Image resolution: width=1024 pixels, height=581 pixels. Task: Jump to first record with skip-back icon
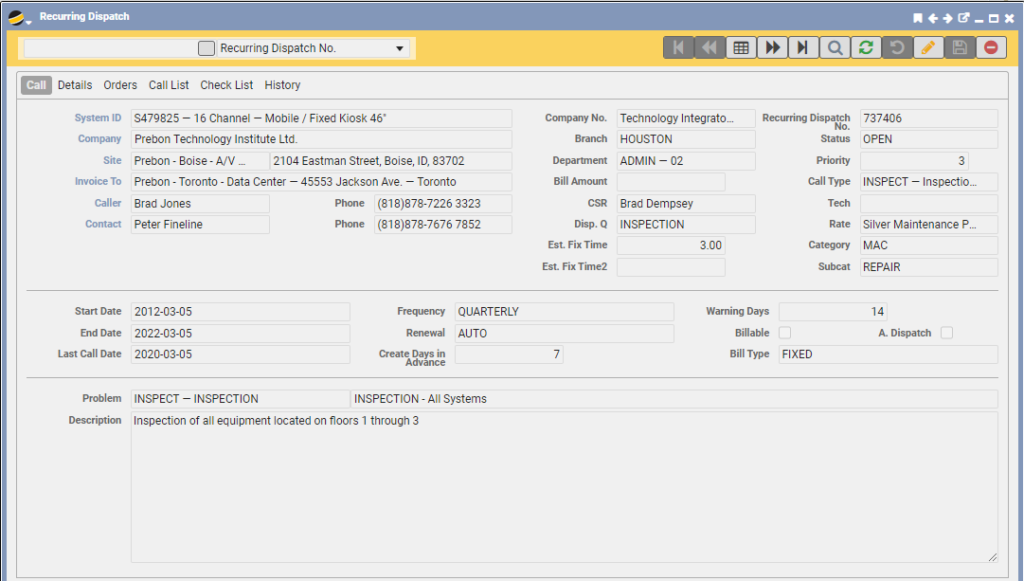679,46
